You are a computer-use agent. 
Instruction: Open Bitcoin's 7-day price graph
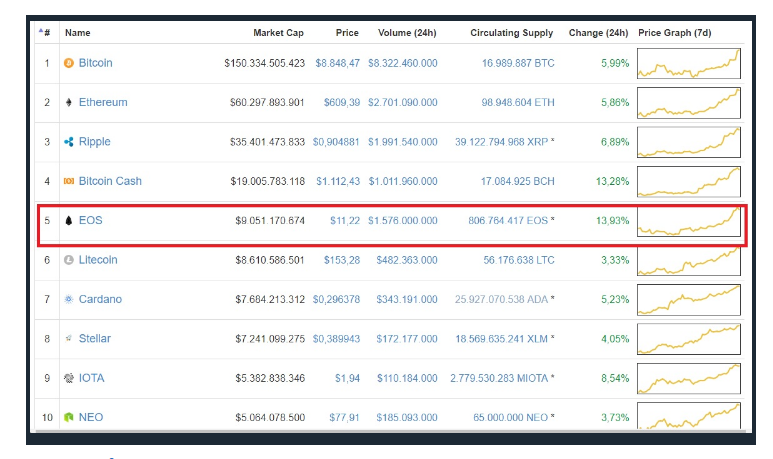689,63
